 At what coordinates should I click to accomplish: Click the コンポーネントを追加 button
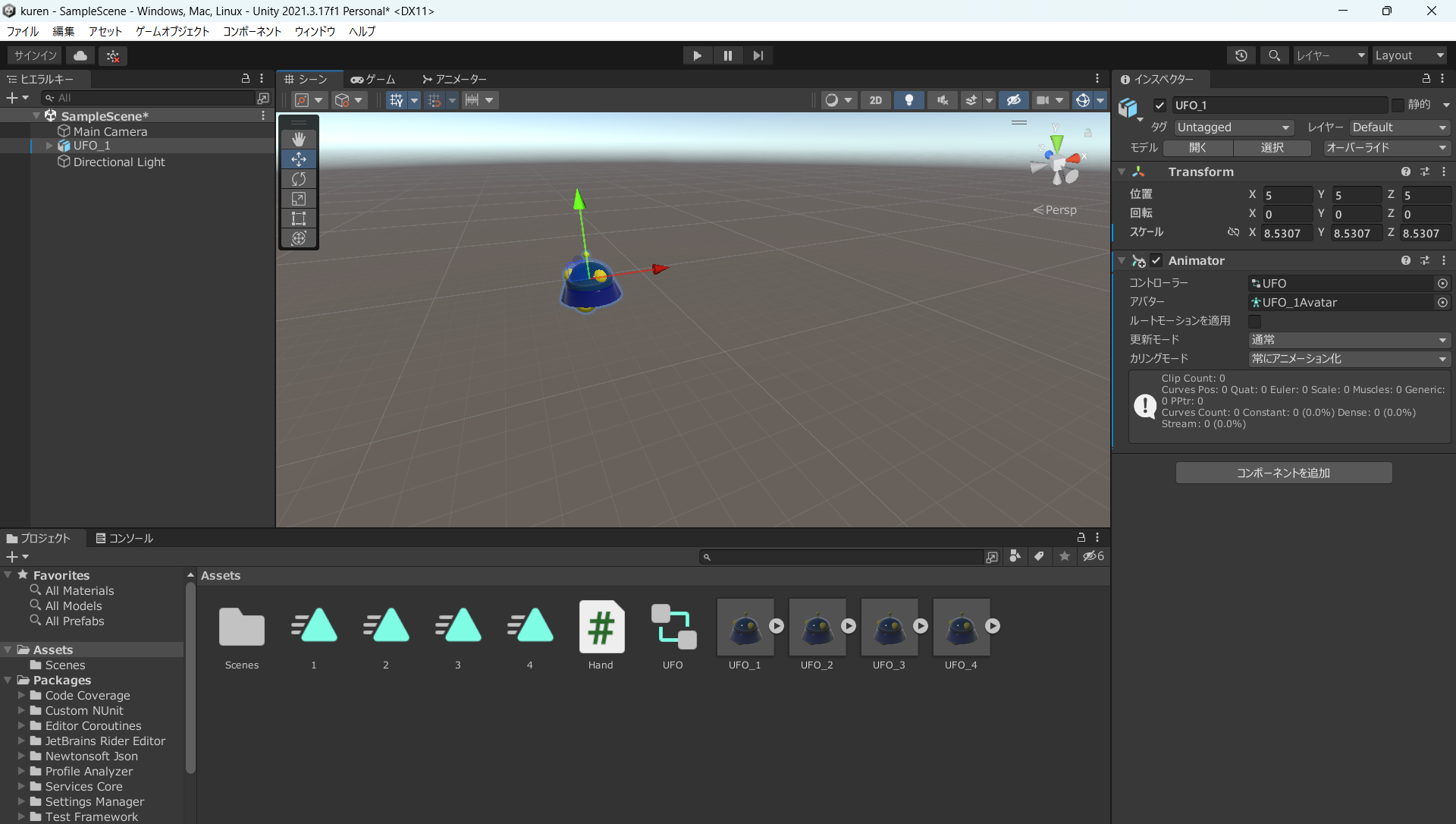pos(1283,472)
